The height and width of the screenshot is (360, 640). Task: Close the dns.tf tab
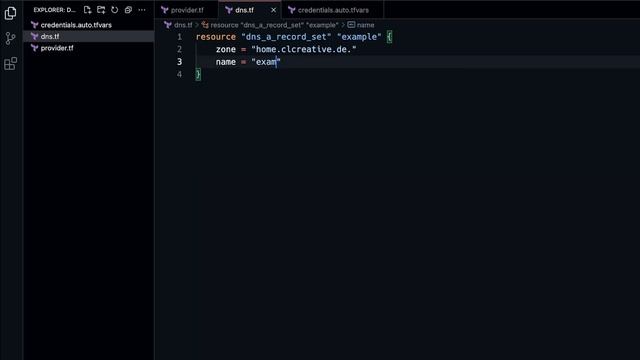pyautogui.click(x=273, y=10)
